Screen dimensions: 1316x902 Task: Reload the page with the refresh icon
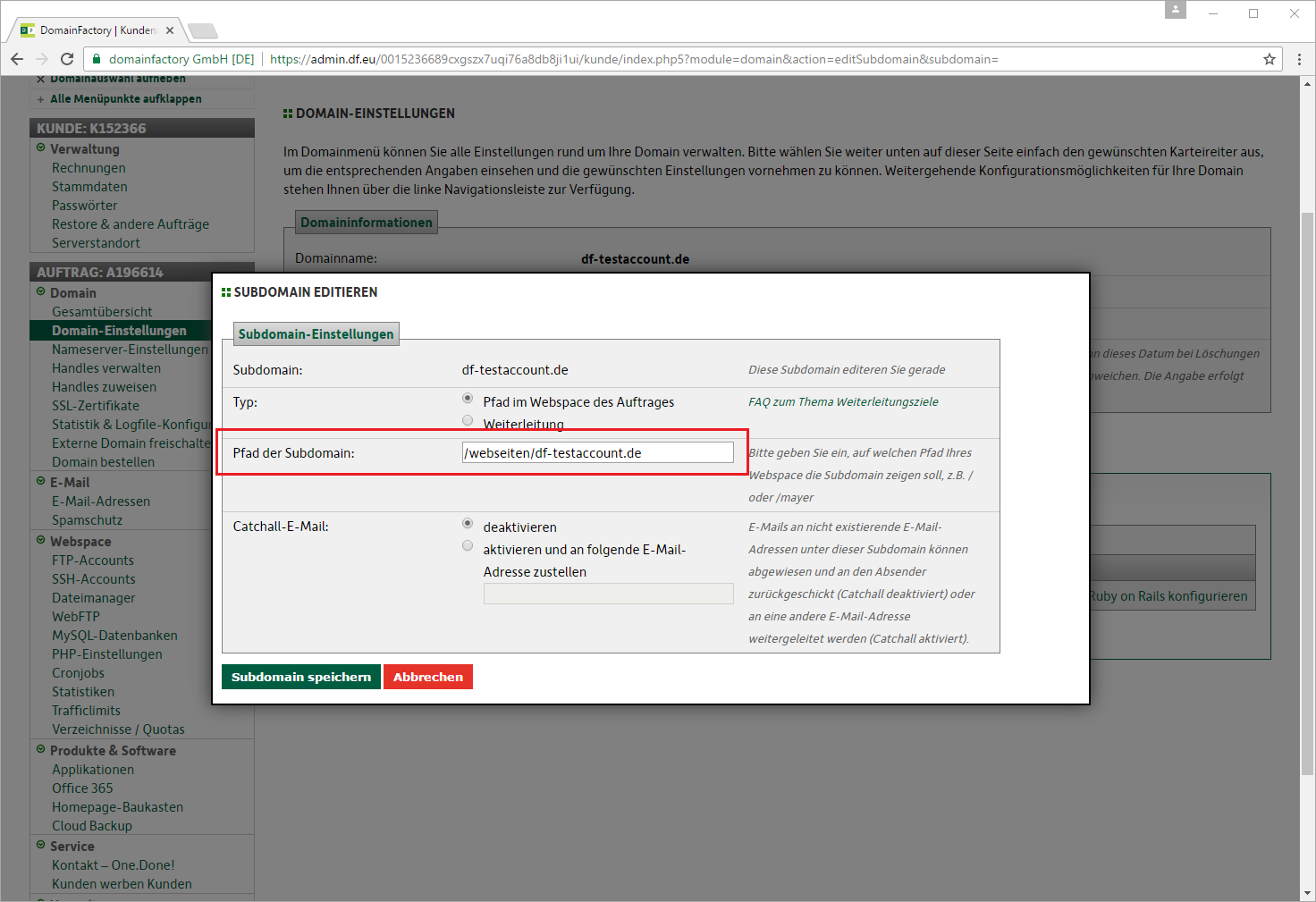click(67, 59)
